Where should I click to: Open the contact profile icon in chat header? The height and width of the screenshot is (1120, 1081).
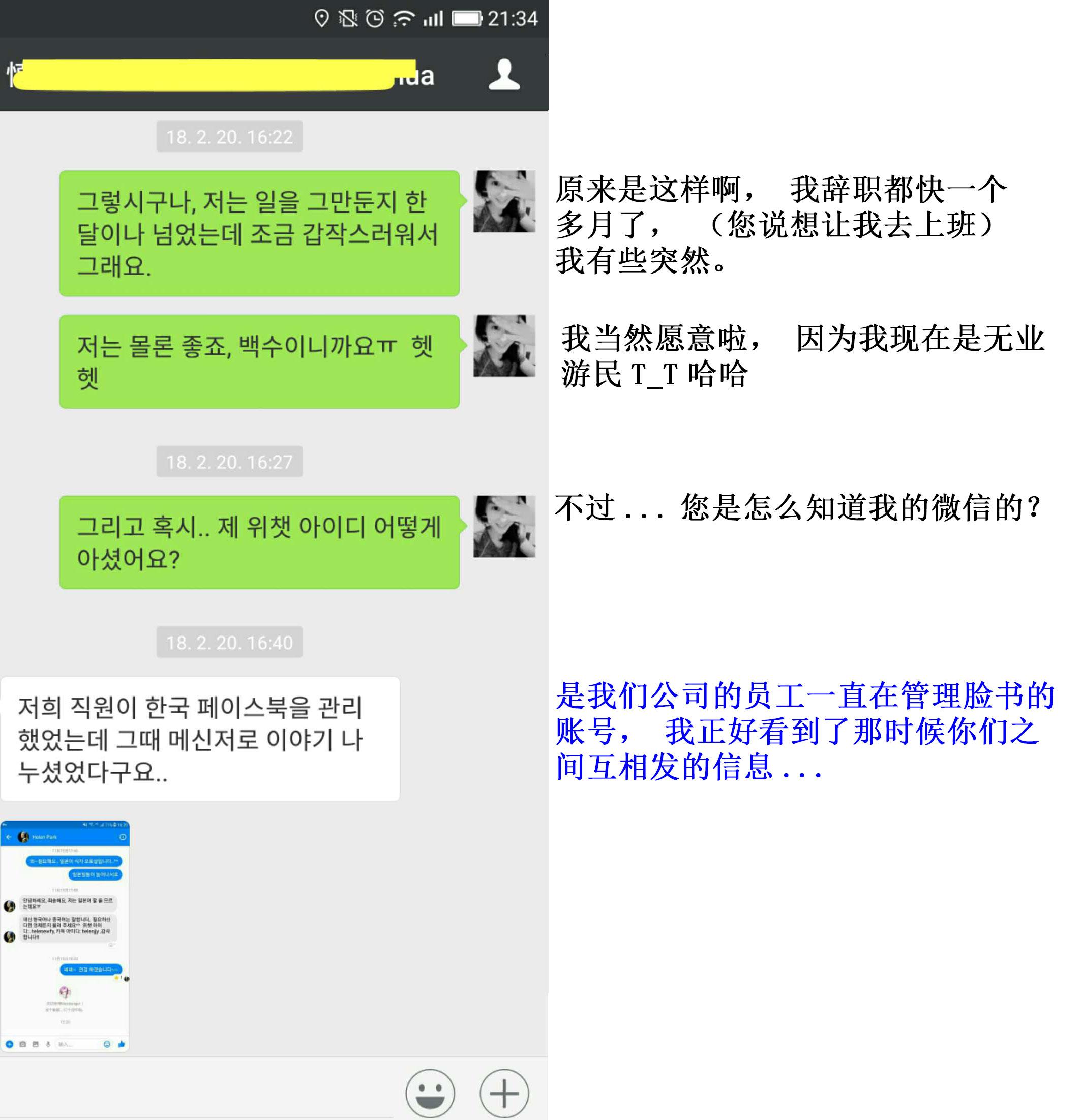click(504, 75)
